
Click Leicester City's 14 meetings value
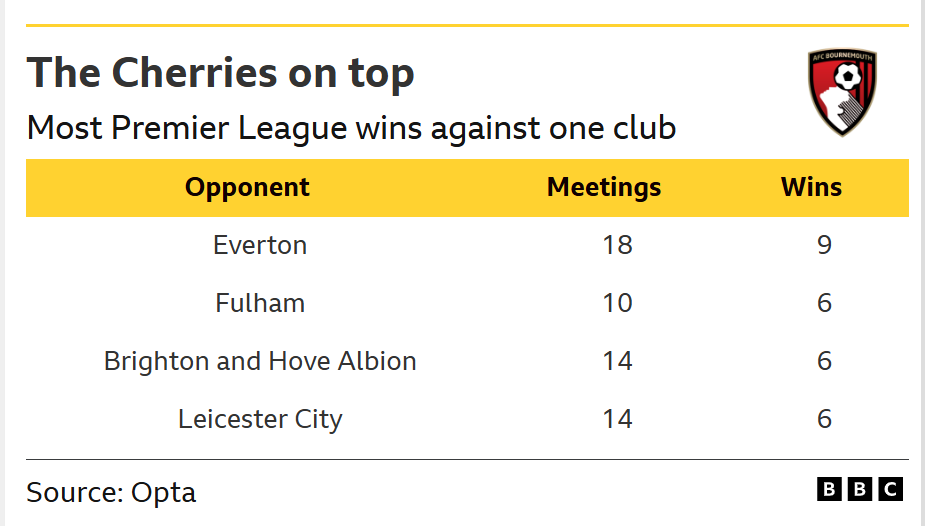(617, 419)
